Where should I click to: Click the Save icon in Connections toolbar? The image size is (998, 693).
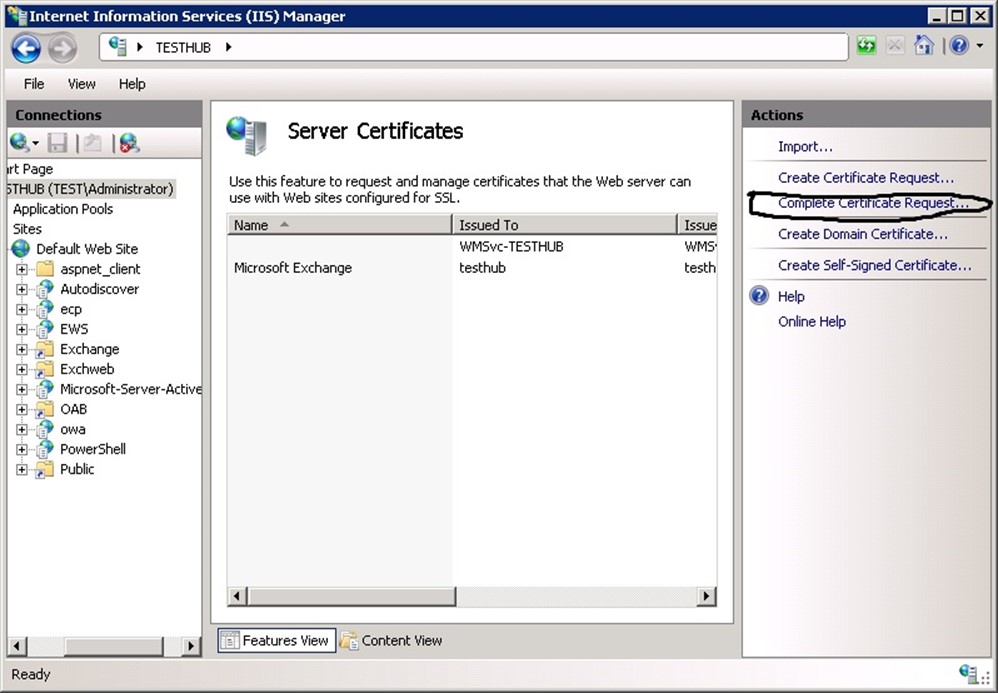click(x=58, y=143)
